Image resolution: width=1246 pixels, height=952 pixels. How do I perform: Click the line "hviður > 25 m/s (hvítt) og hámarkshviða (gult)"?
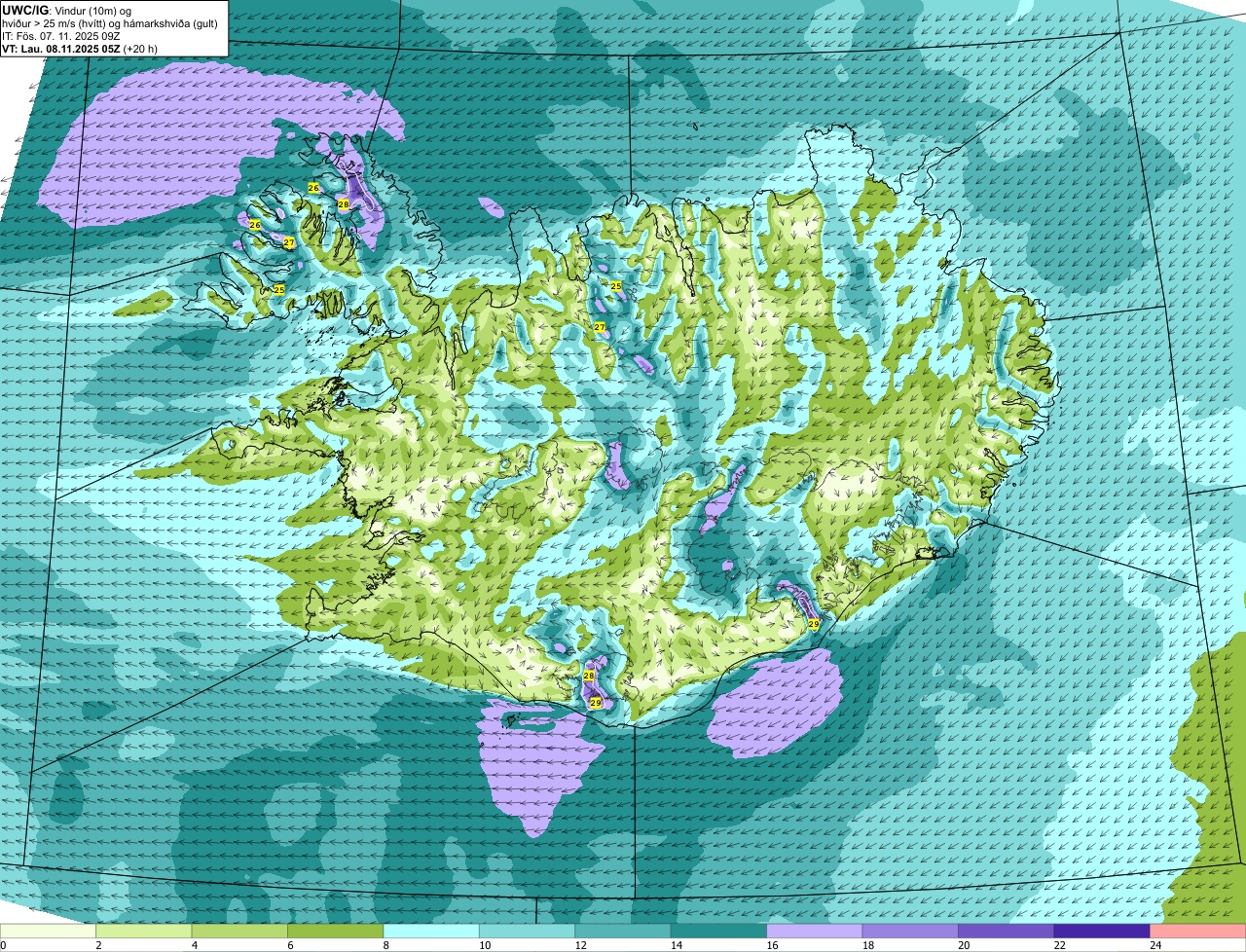pos(110,23)
